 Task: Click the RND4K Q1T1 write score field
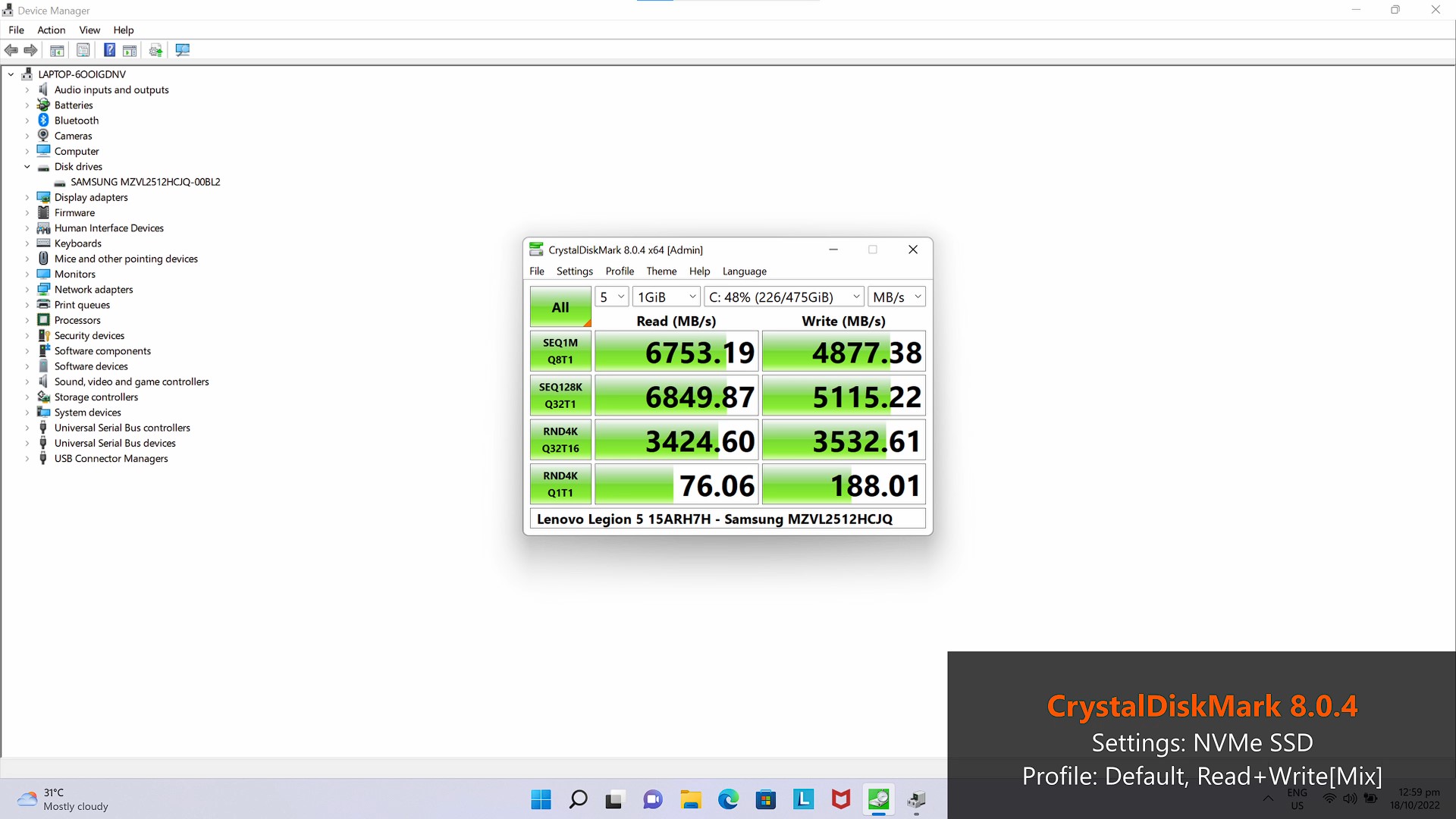[843, 485]
